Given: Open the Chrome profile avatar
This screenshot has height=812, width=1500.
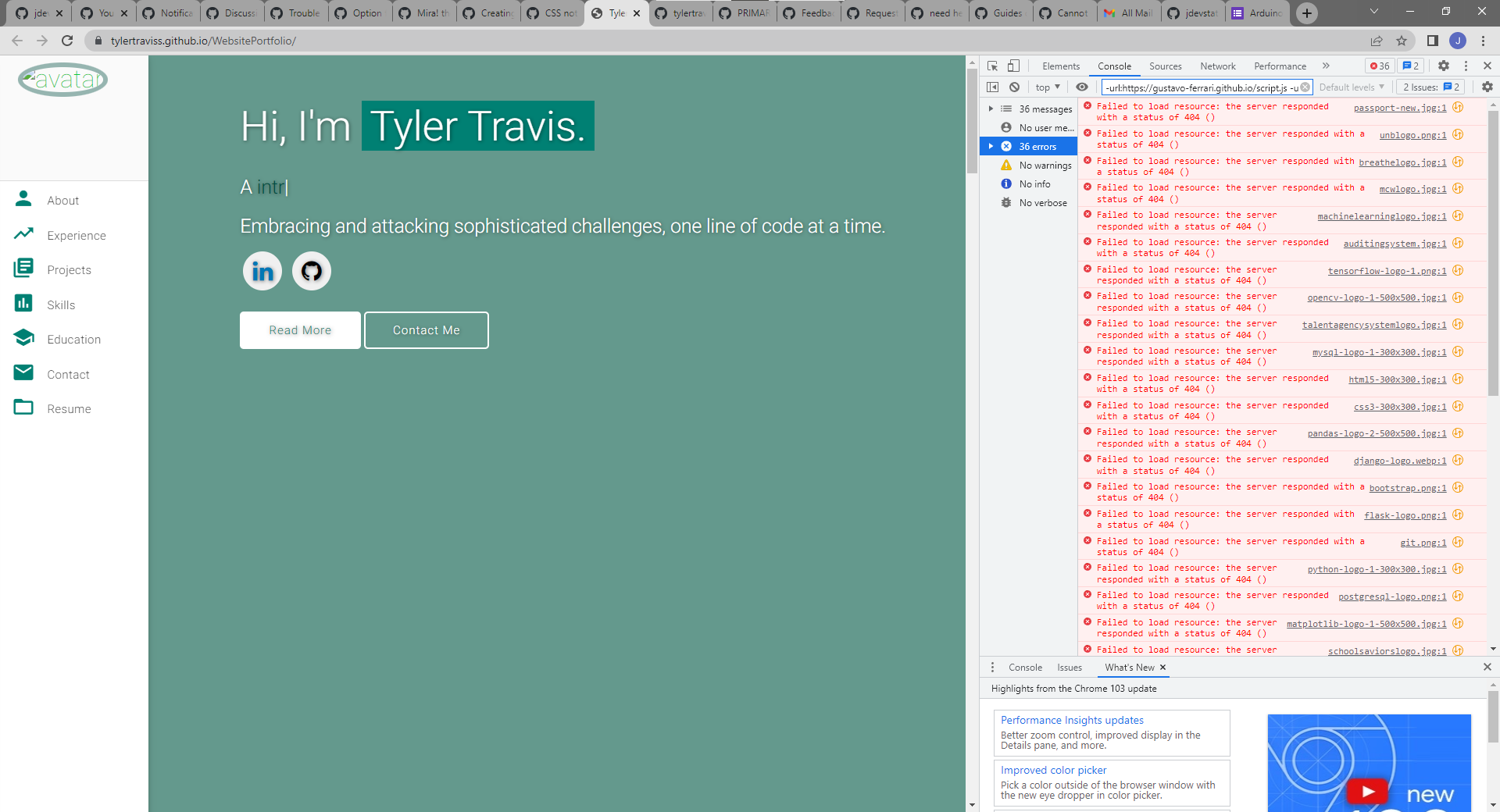Looking at the screenshot, I should (1458, 41).
